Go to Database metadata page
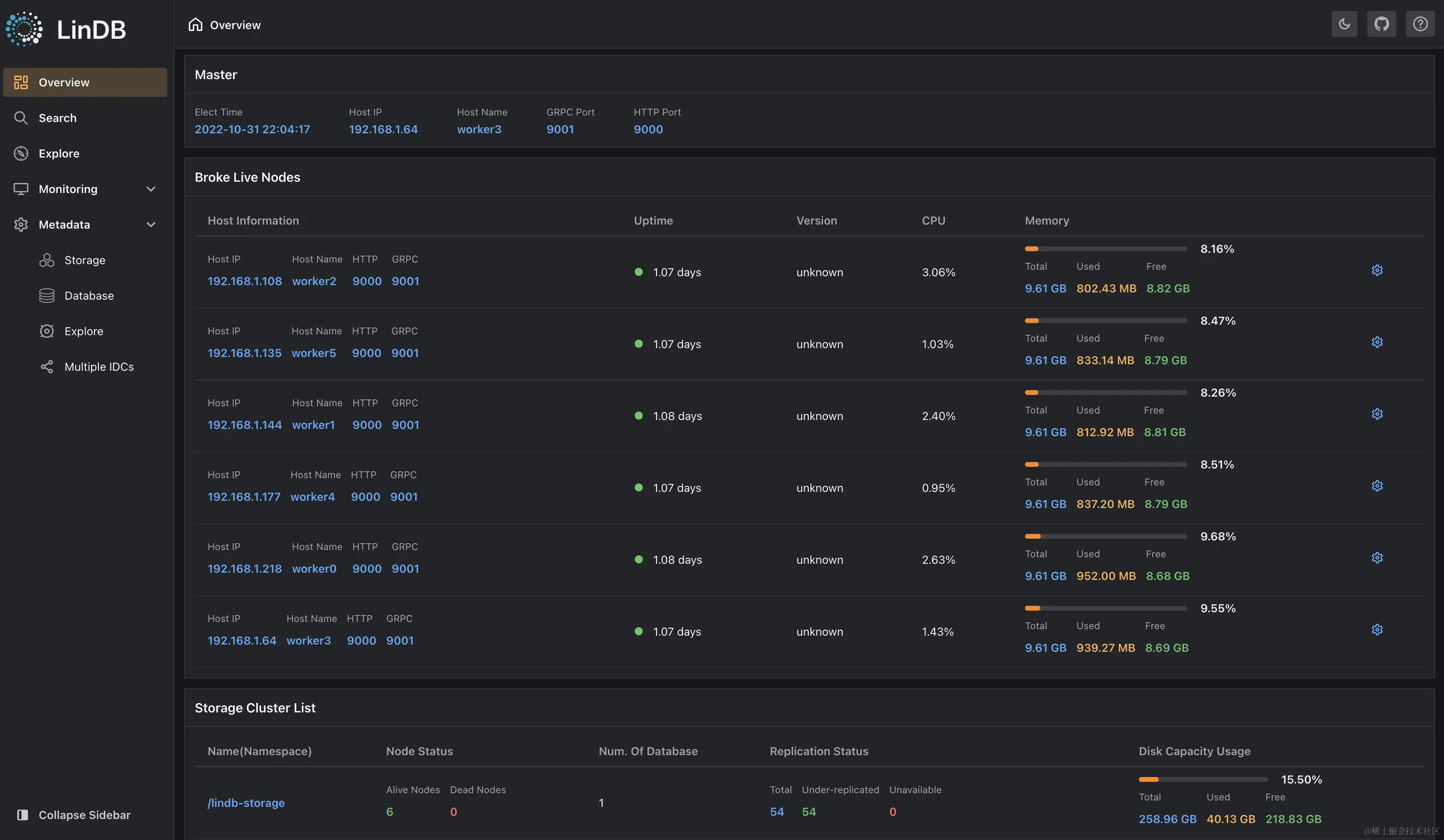The width and height of the screenshot is (1444, 840). click(89, 295)
